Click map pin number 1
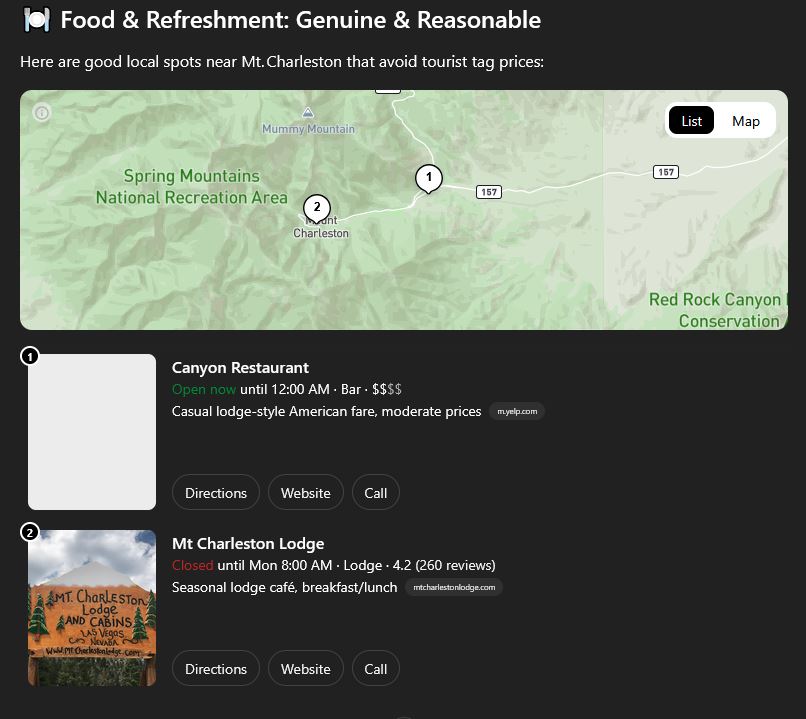The width and height of the screenshot is (806, 719). [x=429, y=178]
